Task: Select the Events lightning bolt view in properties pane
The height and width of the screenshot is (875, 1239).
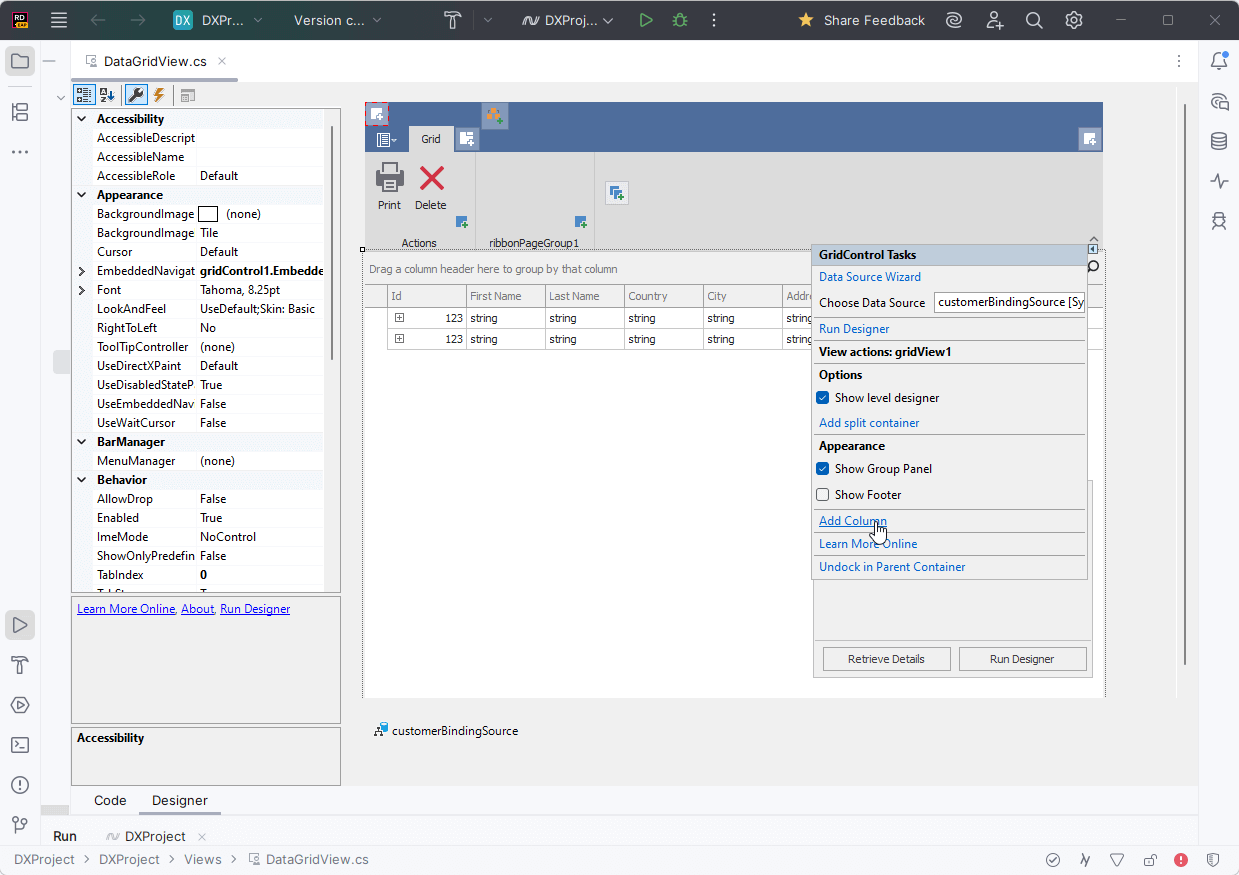Action: (159, 94)
